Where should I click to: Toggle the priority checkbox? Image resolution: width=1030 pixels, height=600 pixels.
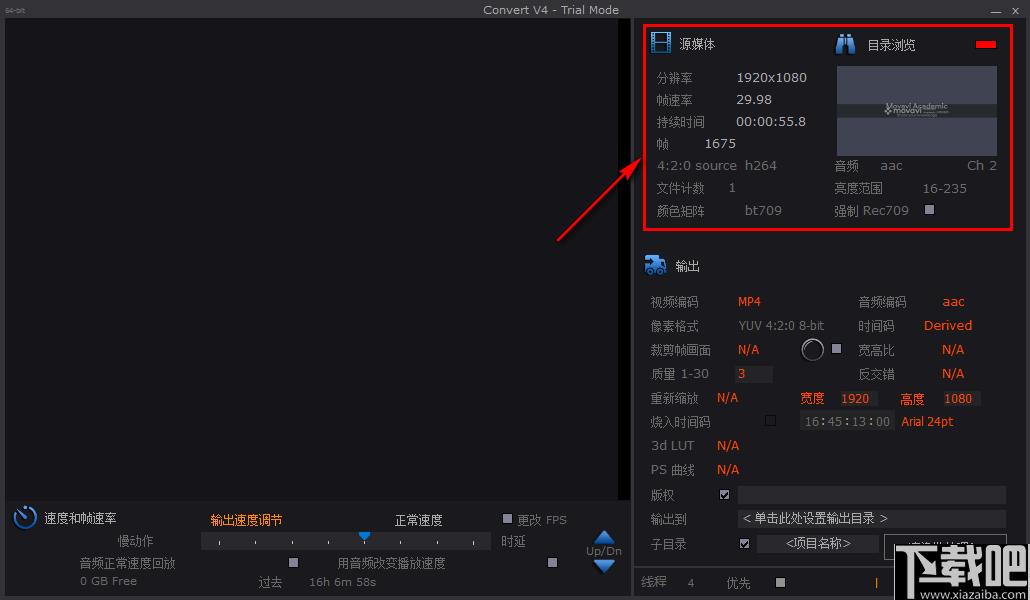[x=780, y=582]
